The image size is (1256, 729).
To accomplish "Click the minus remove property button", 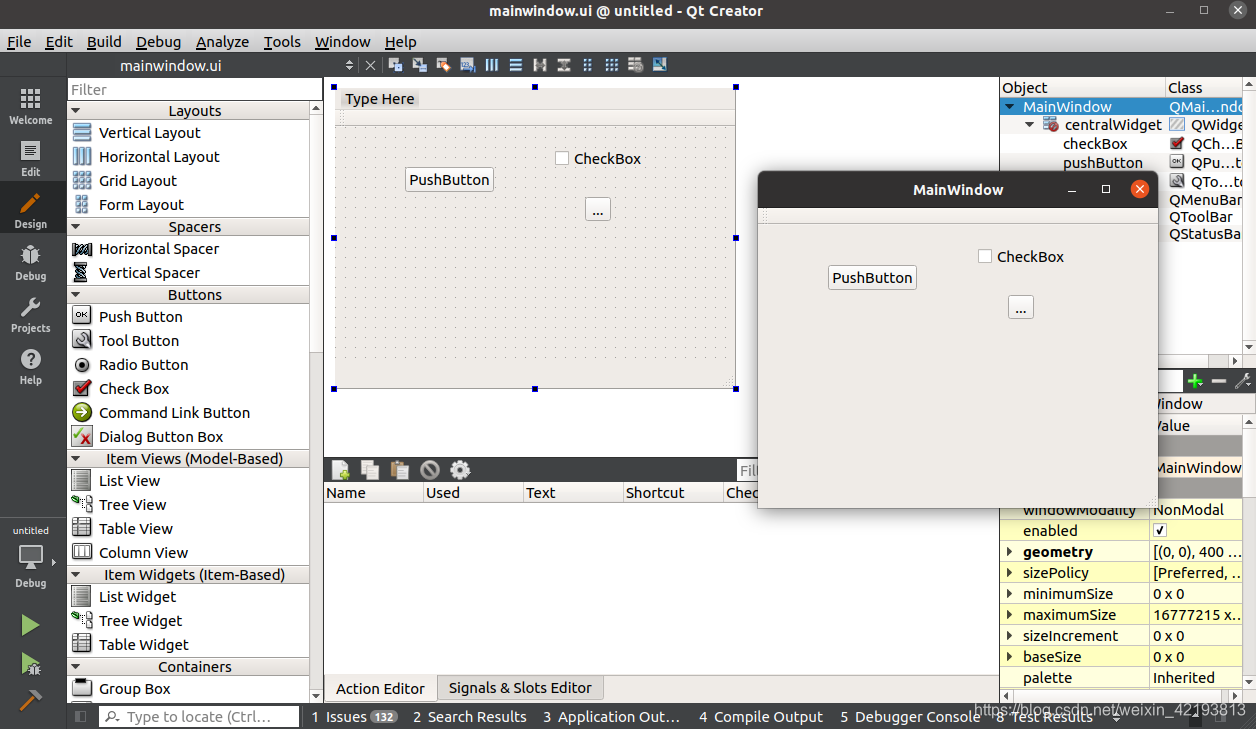I will coord(1219,381).
